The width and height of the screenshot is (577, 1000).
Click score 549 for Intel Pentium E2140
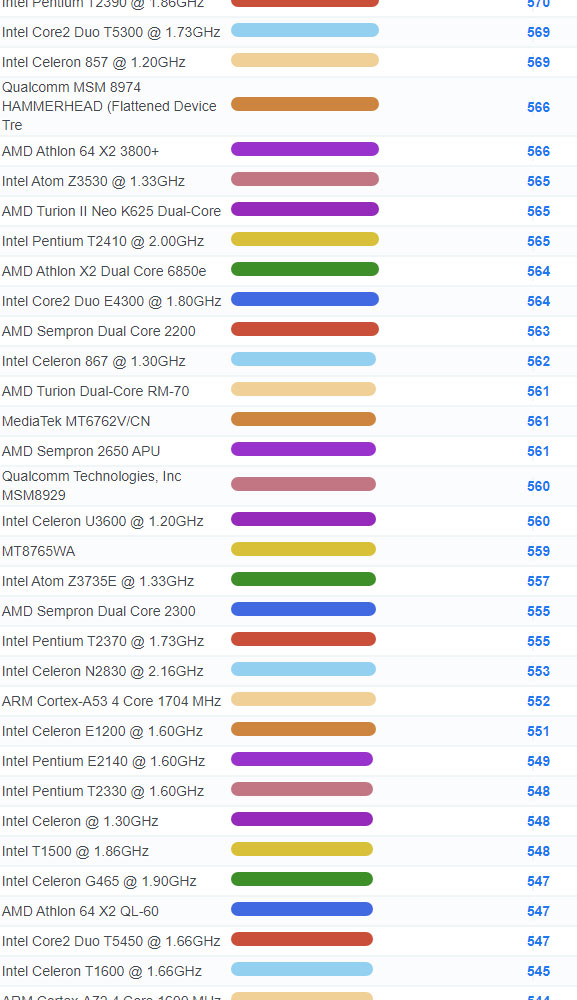(x=538, y=761)
